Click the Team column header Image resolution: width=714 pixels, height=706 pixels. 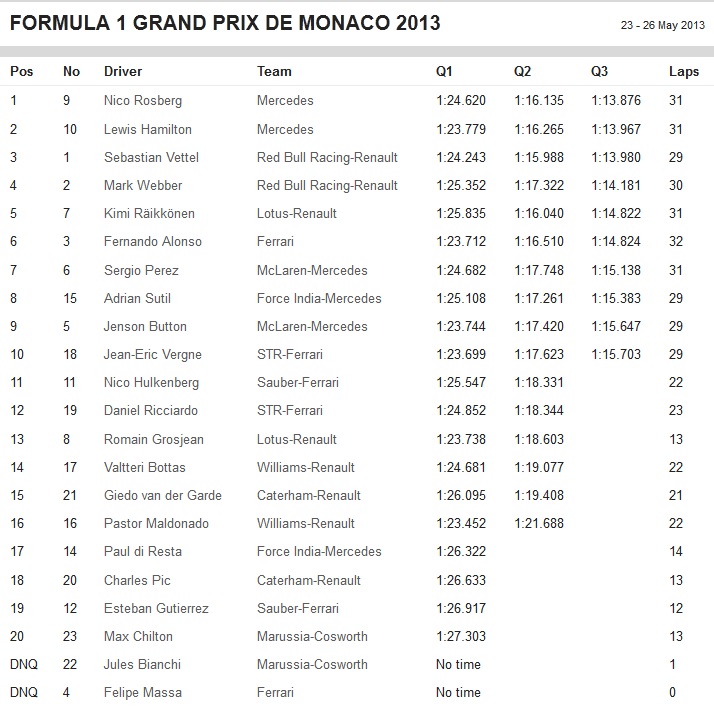pos(274,72)
